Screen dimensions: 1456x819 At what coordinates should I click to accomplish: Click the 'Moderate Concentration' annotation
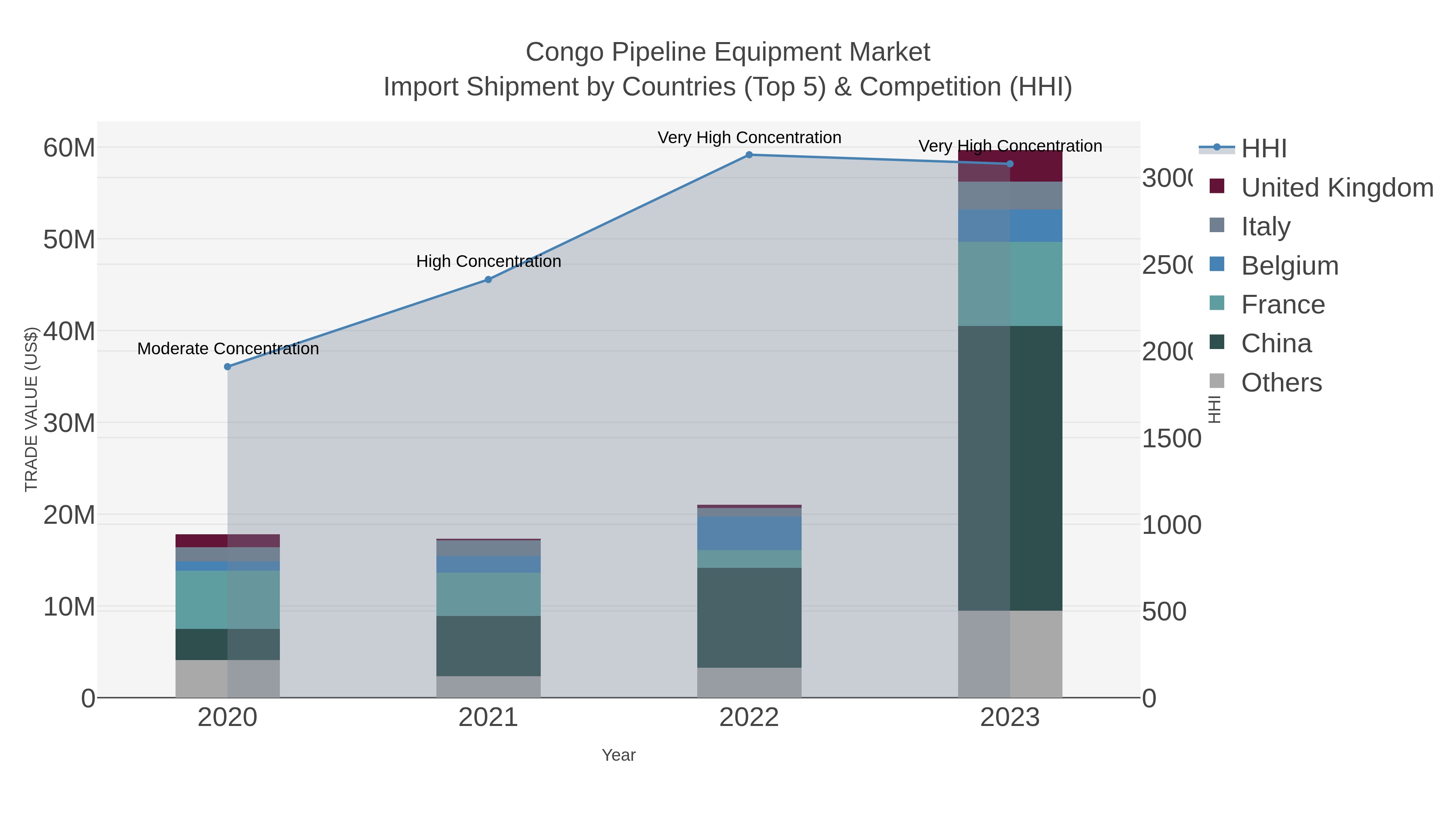228,349
